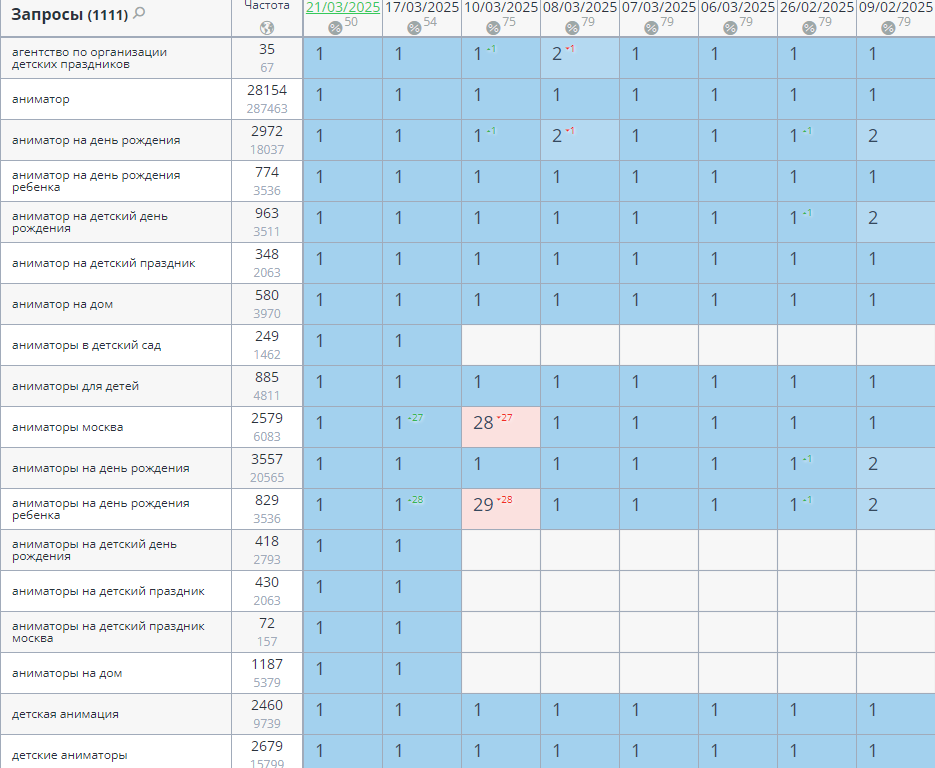Screen dimensions: 935x768
Task: Click 26/02/2025 cell for аниматор на детский день рождения
Action: point(817,222)
